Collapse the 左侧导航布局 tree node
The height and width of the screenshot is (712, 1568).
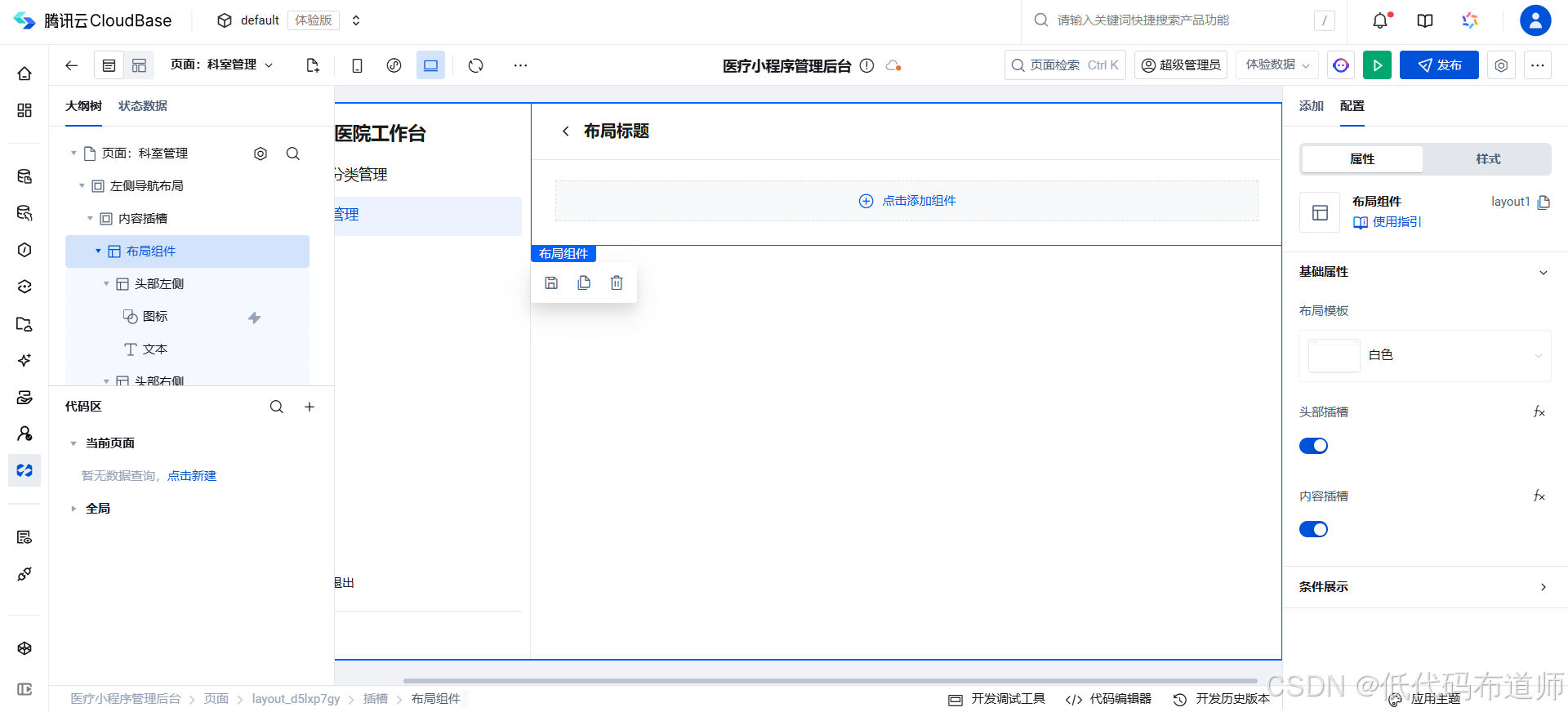click(82, 186)
